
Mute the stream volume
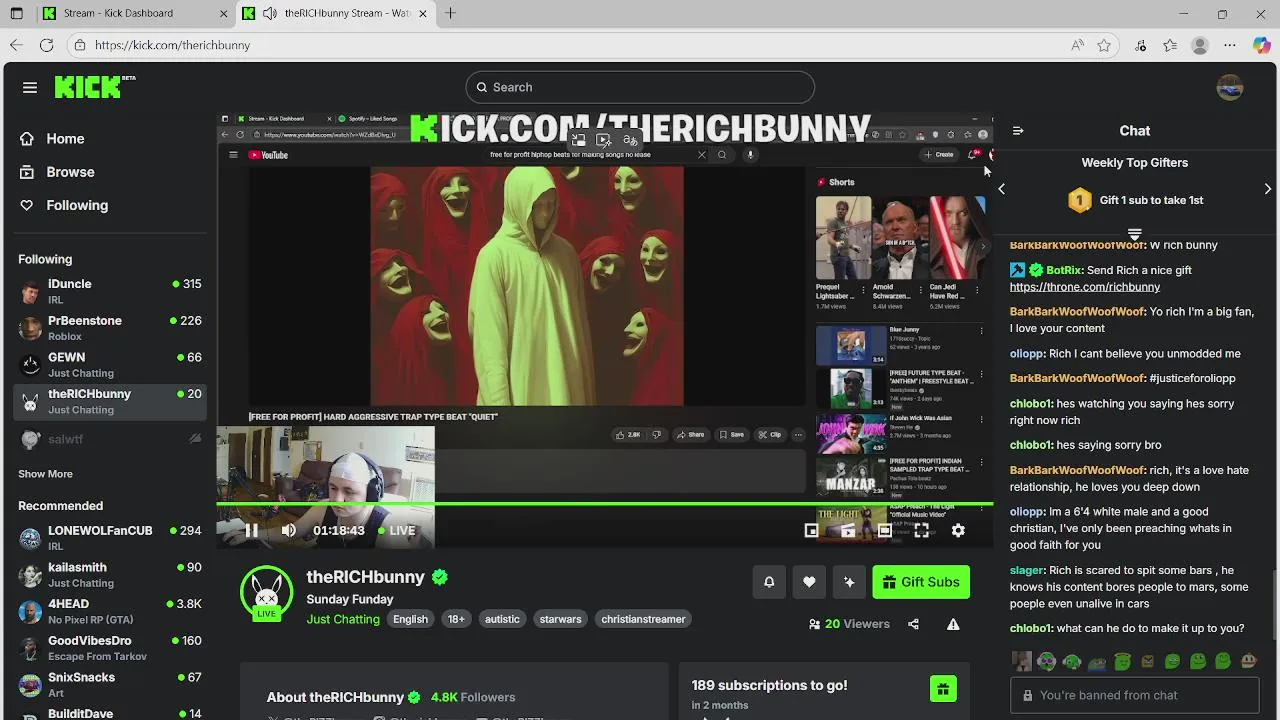coord(288,530)
